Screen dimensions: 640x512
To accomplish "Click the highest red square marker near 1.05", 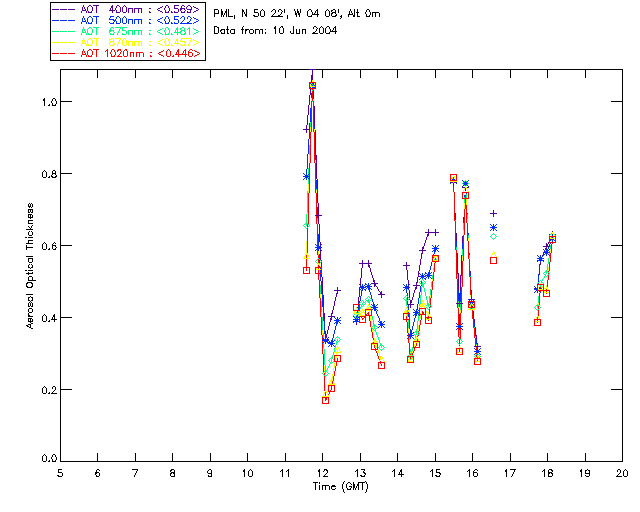I will click(312, 86).
